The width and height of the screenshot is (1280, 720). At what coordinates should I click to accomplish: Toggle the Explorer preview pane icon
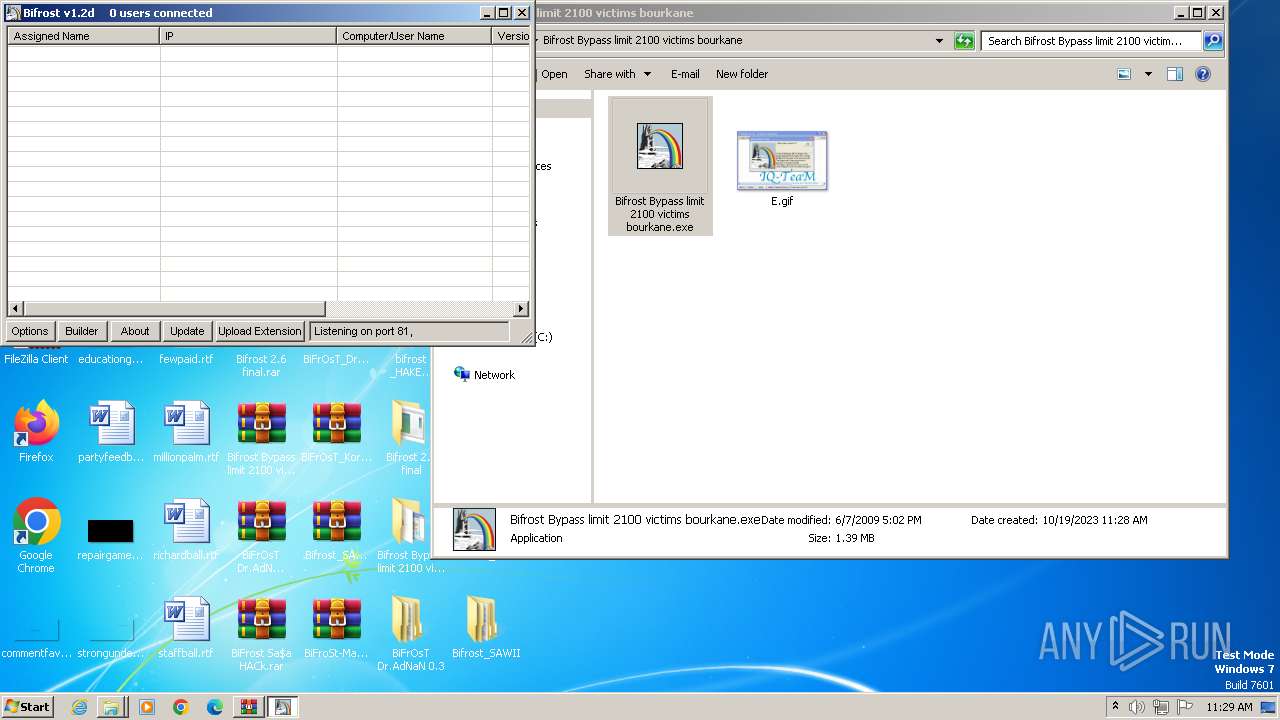[x=1175, y=74]
